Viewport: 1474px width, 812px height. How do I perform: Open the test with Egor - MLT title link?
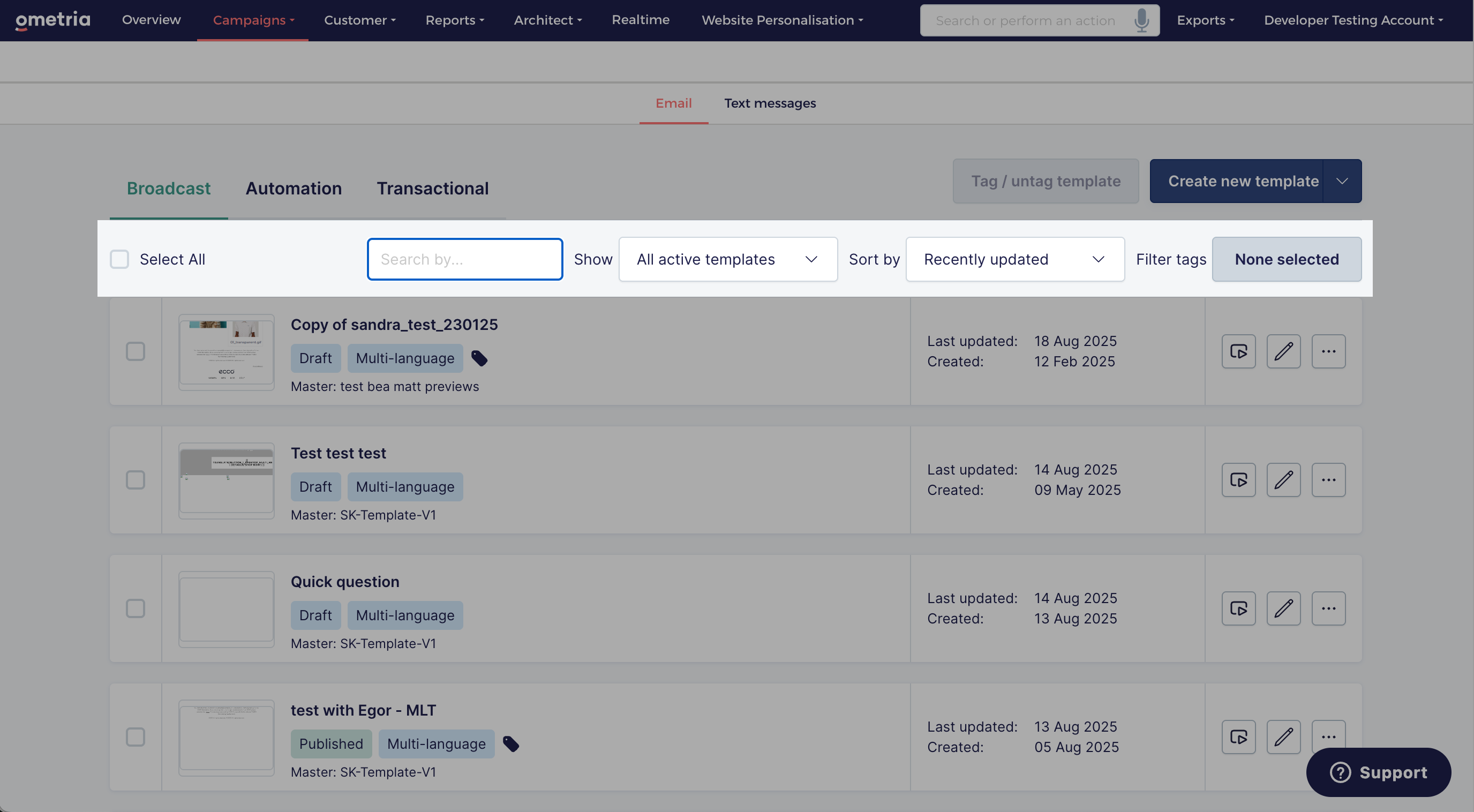click(363, 710)
